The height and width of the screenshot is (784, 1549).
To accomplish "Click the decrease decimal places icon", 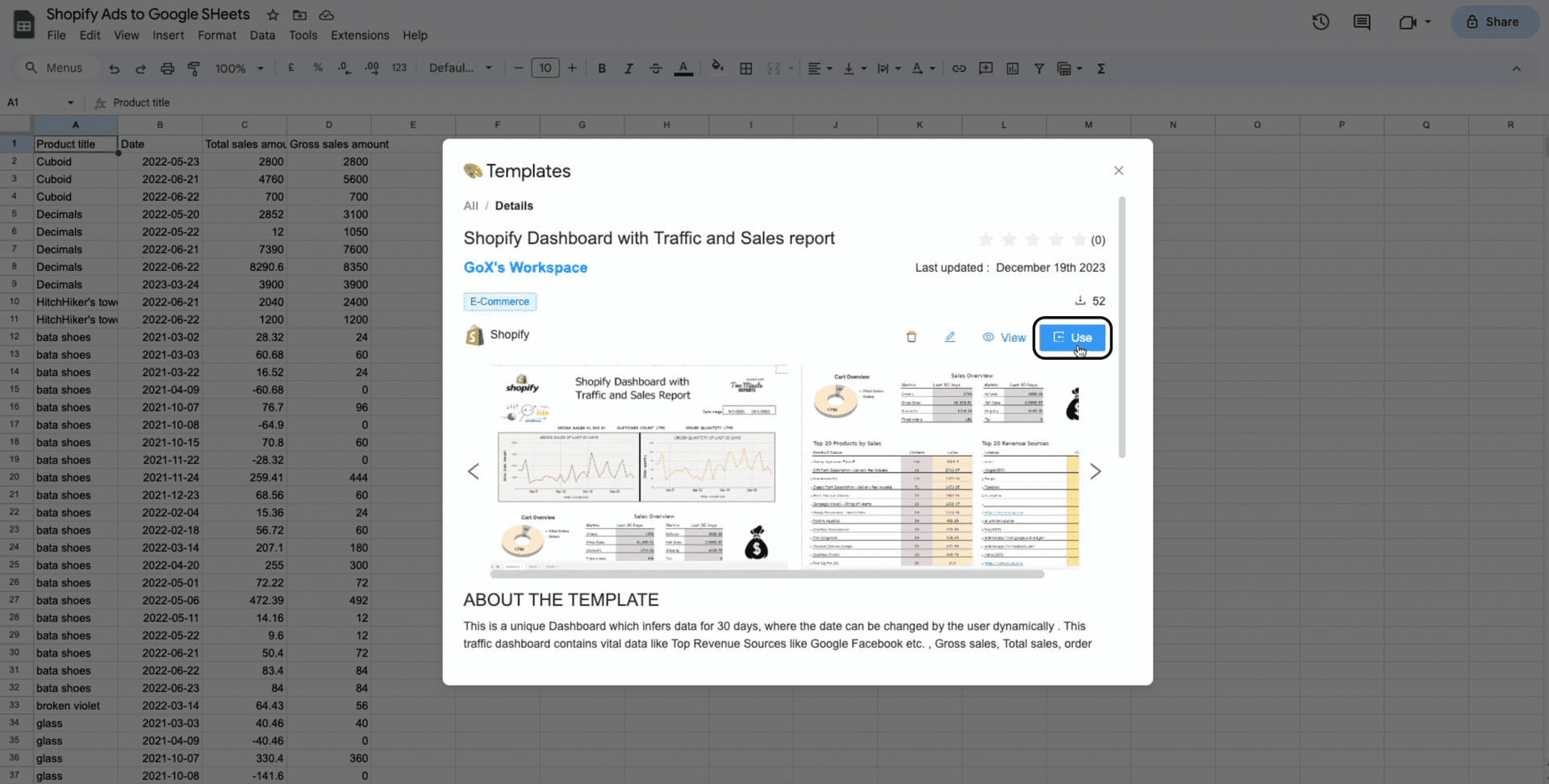I will 344,68.
